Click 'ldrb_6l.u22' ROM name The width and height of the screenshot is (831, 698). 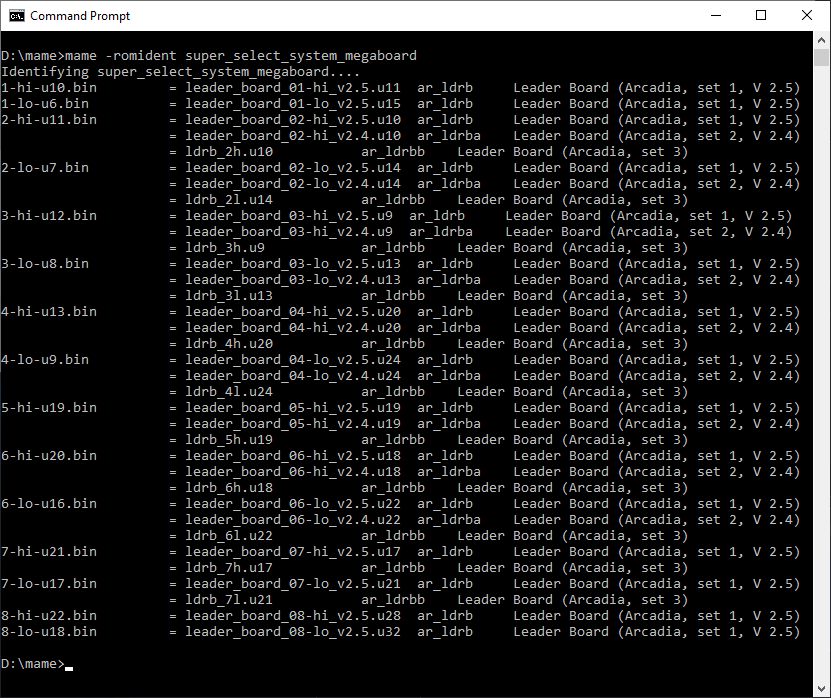coord(229,535)
